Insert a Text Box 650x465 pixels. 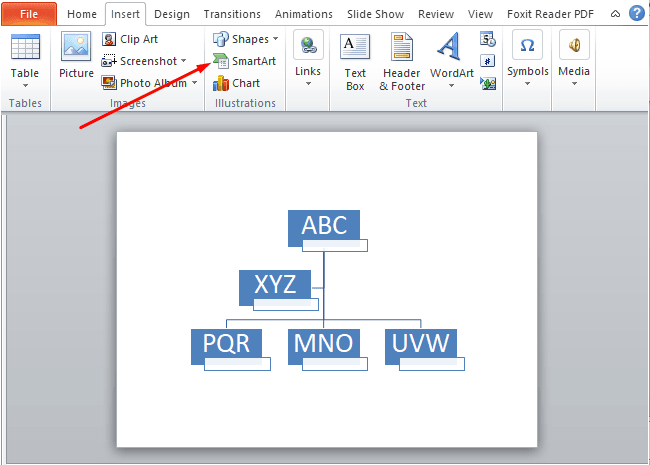point(355,62)
